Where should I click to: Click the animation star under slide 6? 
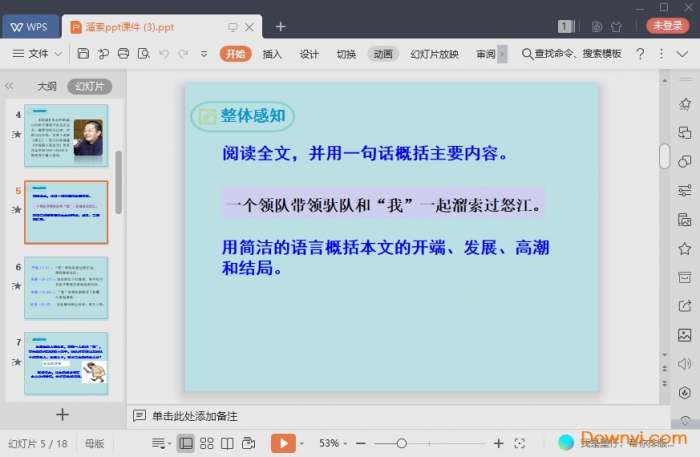[x=17, y=286]
